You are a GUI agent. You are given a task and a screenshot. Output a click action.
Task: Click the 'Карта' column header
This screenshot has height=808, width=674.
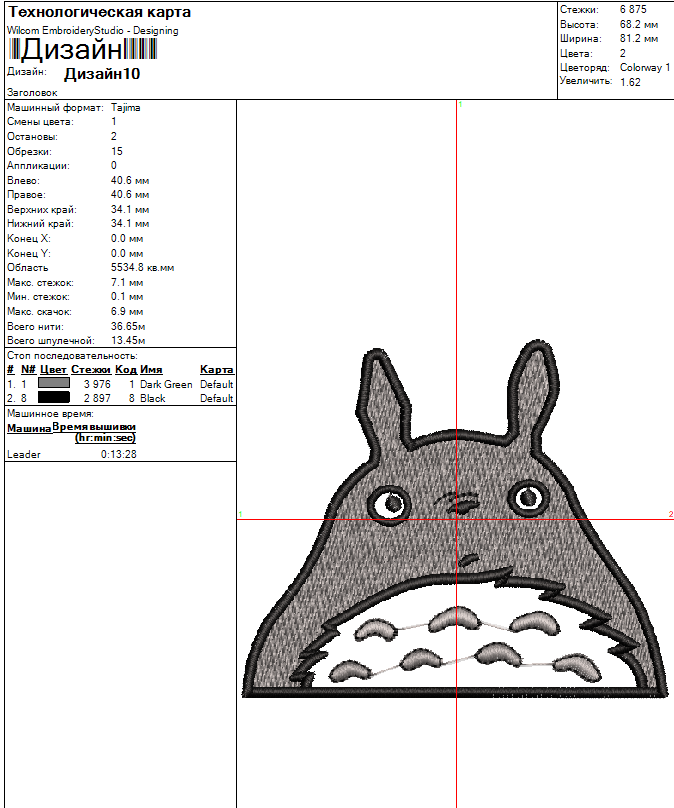point(216,369)
